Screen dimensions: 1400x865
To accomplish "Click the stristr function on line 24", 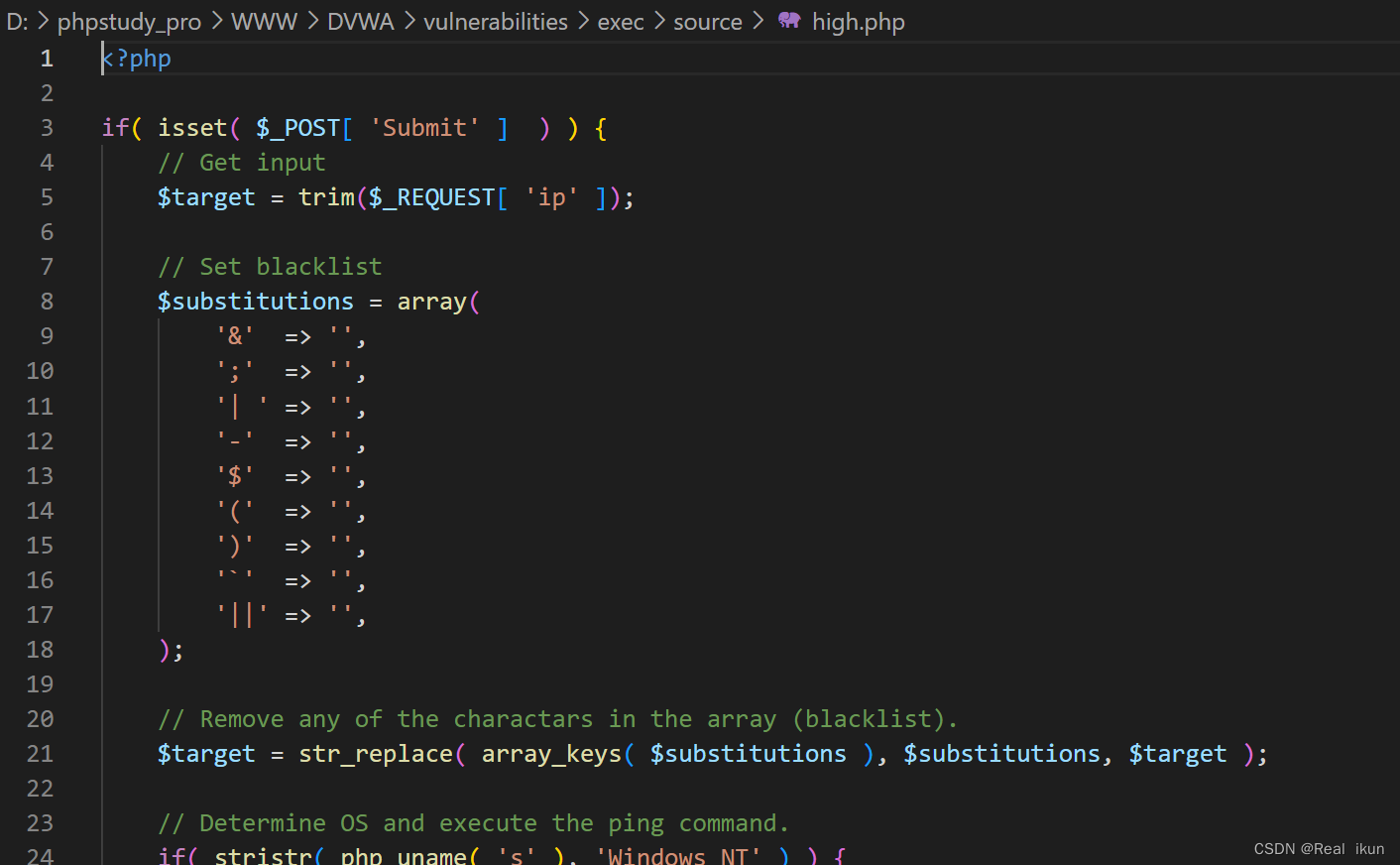I will 263,856.
